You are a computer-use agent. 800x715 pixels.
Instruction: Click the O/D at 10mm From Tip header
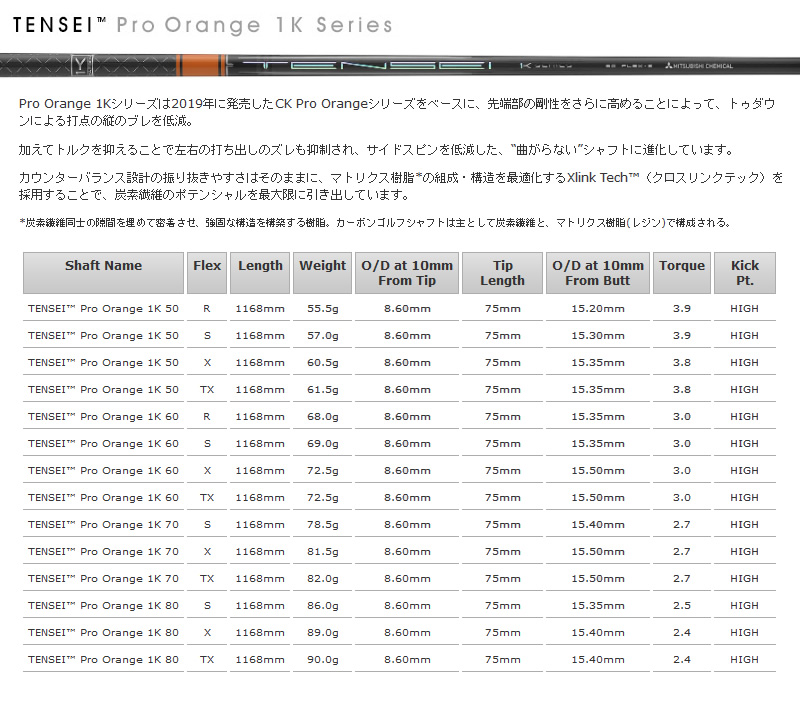tap(407, 273)
